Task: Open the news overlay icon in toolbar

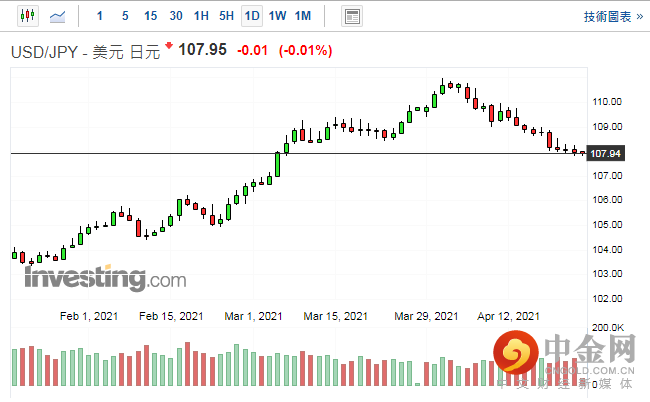Action: point(352,17)
